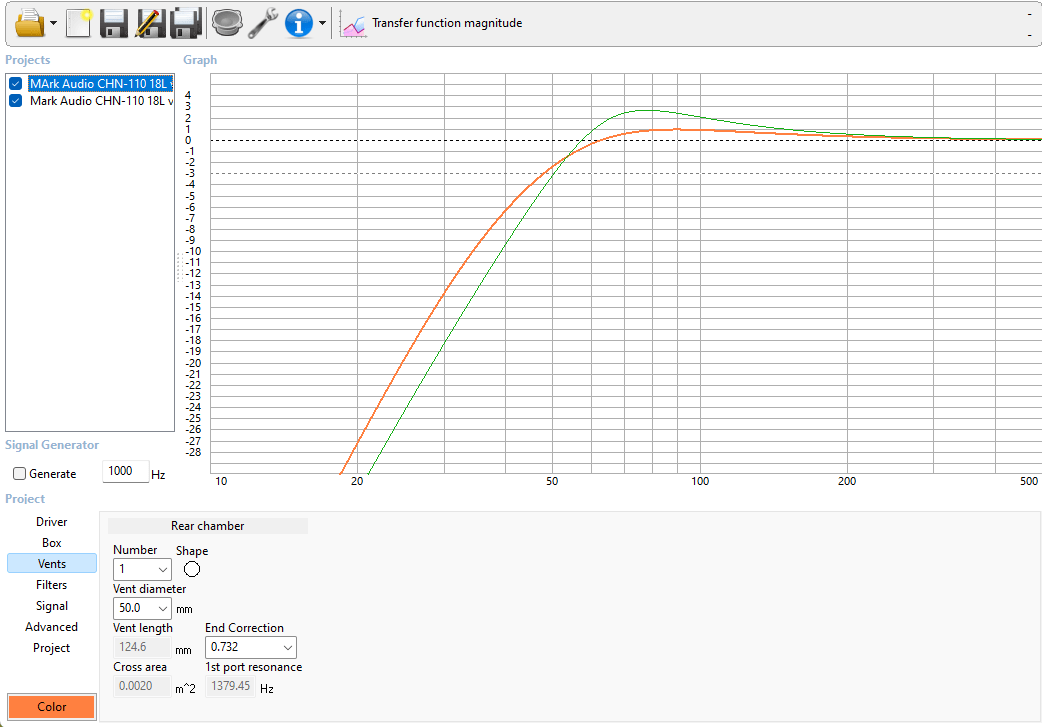This screenshot has width=1042, height=727.
Task: Open the Vent diameter 50.0 dropdown
Action: pos(142,608)
